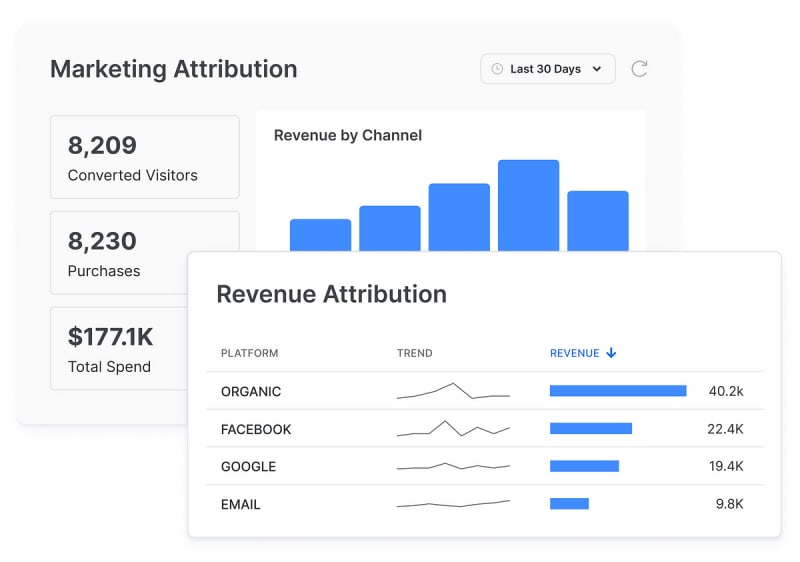Click the Email revenue bar
Viewport: 800px width, 562px height.
[x=569, y=504]
